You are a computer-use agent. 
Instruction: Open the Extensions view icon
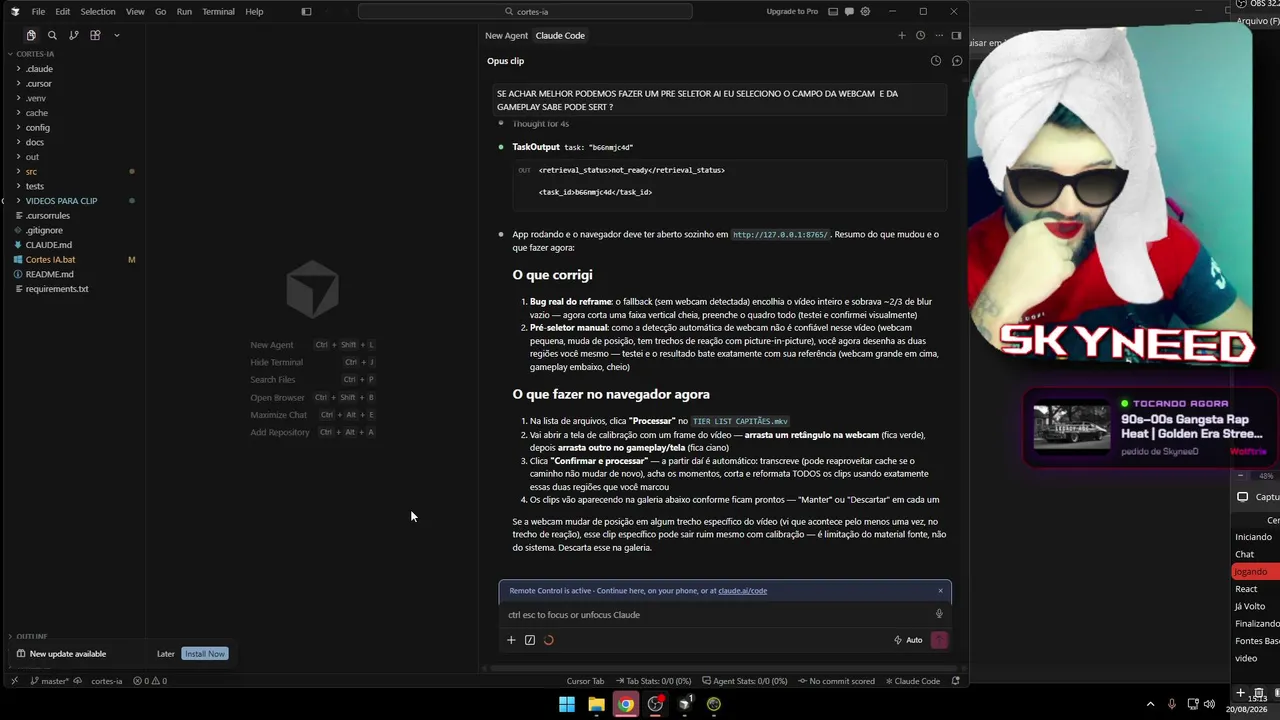point(95,35)
